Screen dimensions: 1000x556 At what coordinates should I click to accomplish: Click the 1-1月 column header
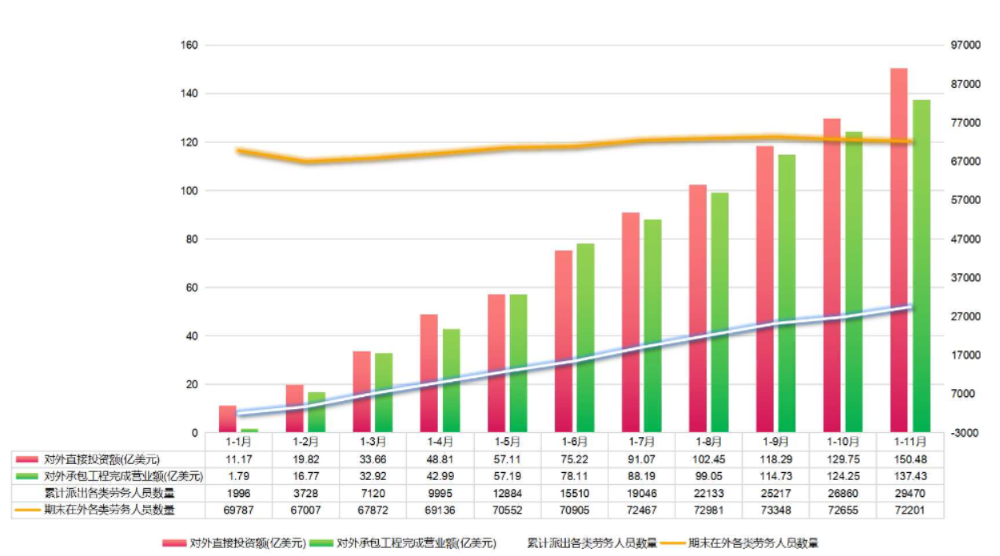237,441
